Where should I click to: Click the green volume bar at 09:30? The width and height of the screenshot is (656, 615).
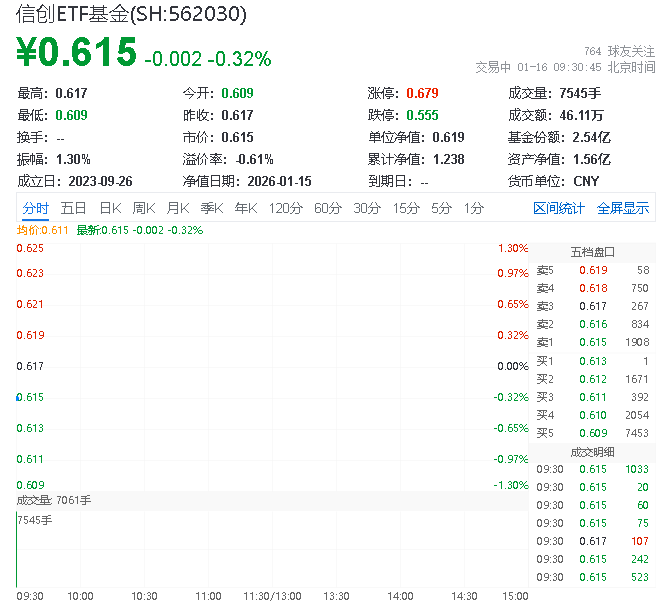point(17,550)
